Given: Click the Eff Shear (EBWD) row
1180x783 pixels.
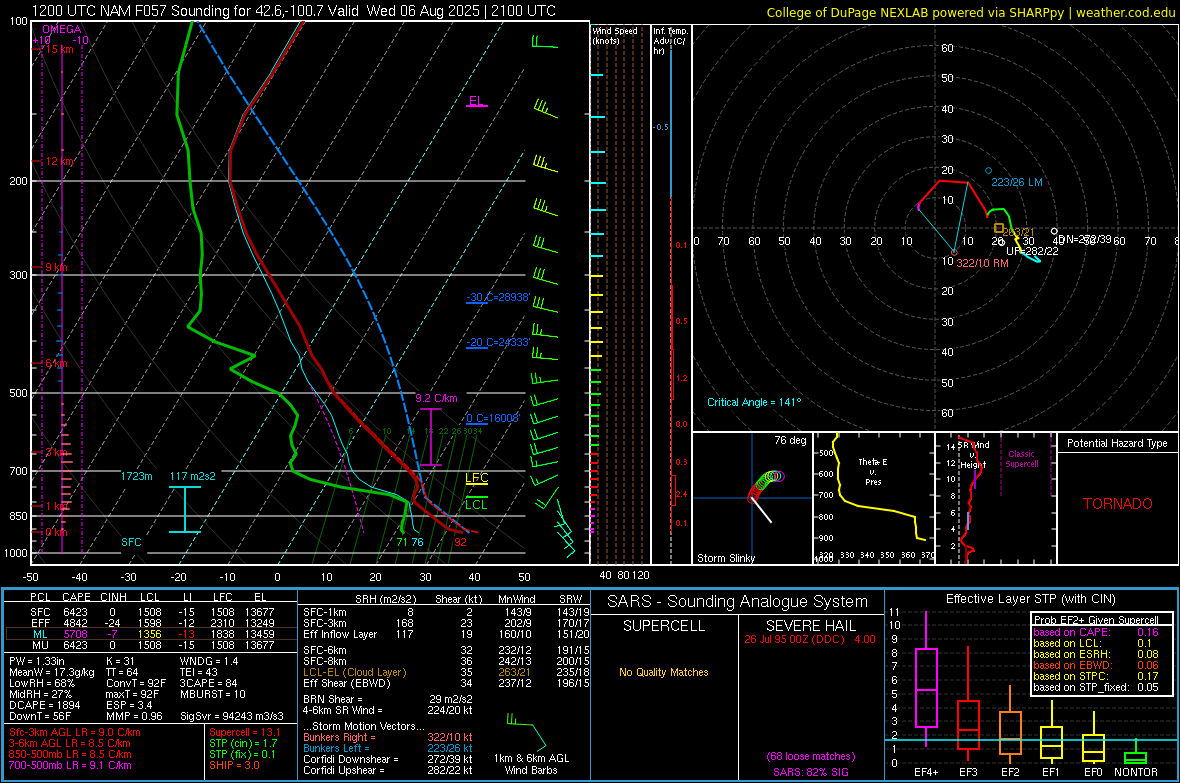Looking at the screenshot, I should [x=446, y=683].
